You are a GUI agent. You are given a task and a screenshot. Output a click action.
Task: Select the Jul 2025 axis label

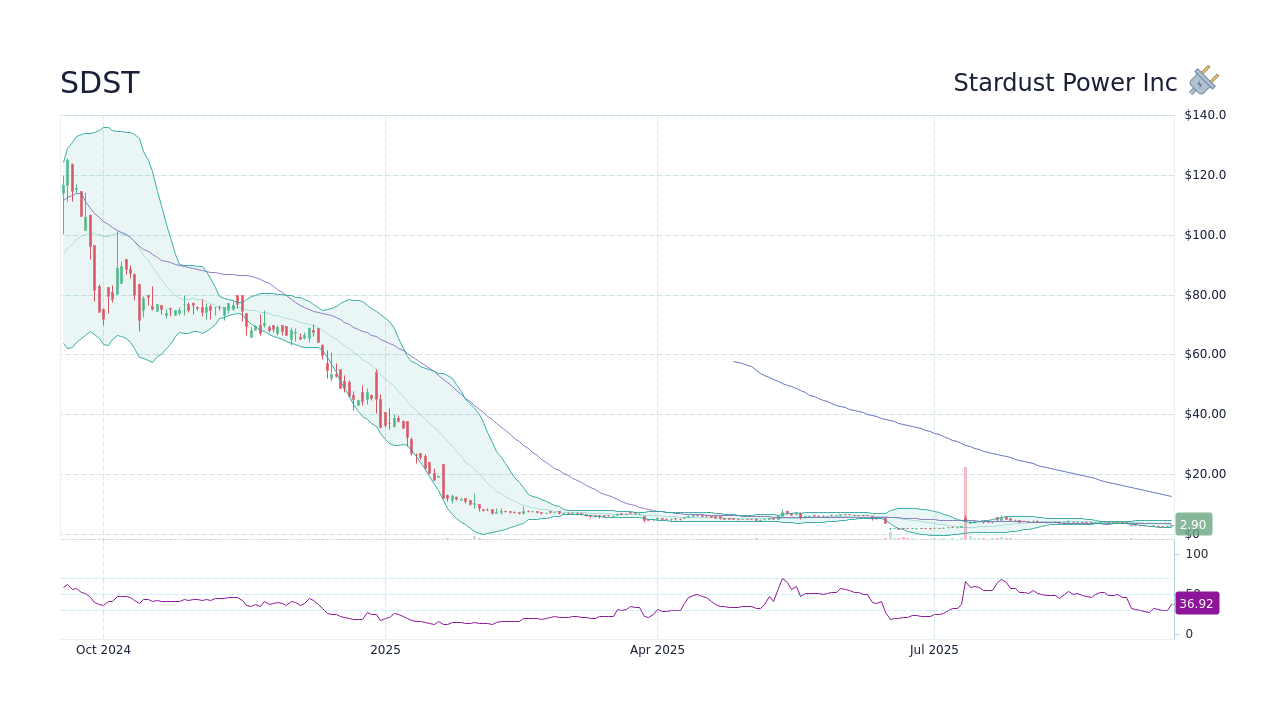[x=933, y=649]
